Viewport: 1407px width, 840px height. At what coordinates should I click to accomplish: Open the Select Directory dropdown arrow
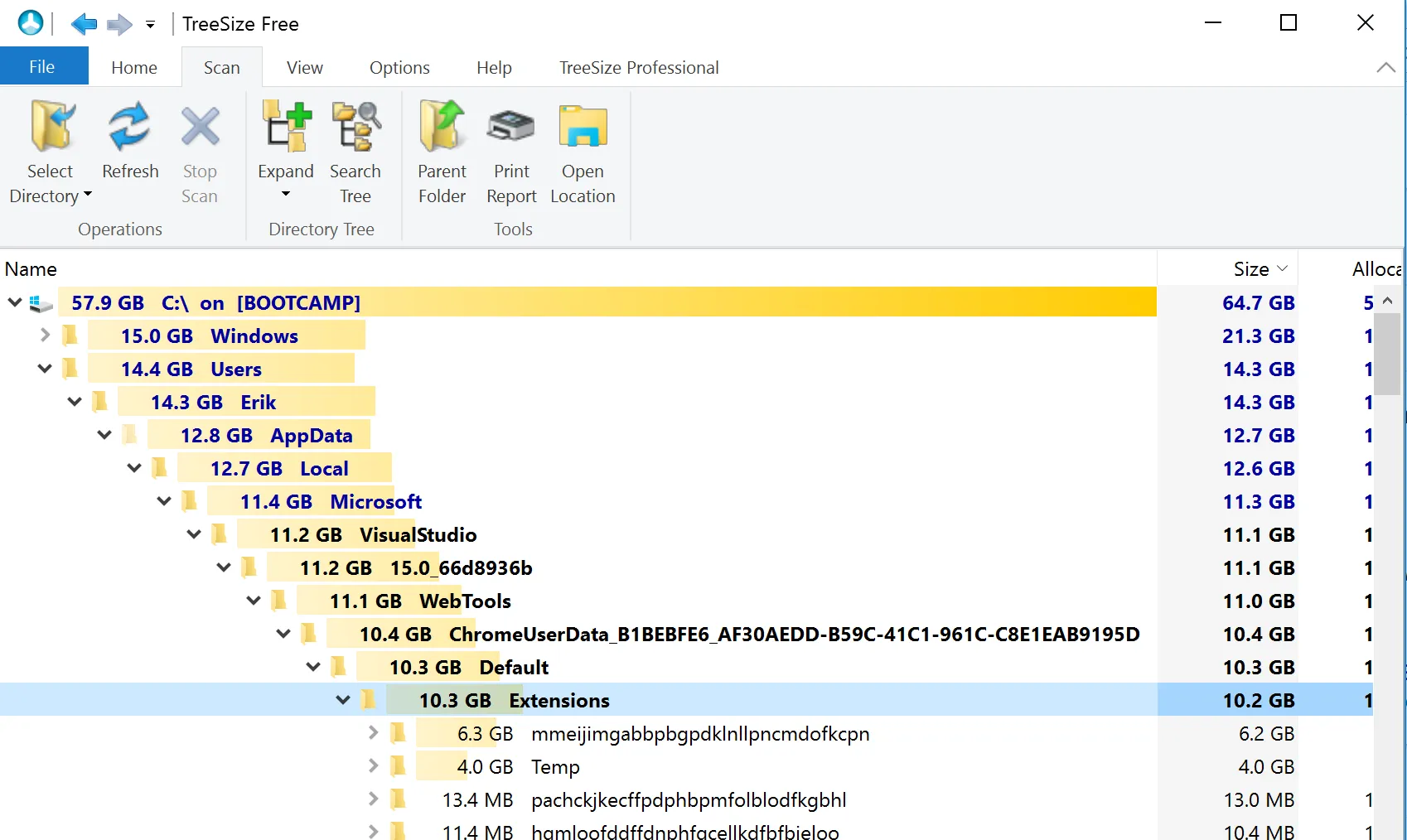pos(88,195)
